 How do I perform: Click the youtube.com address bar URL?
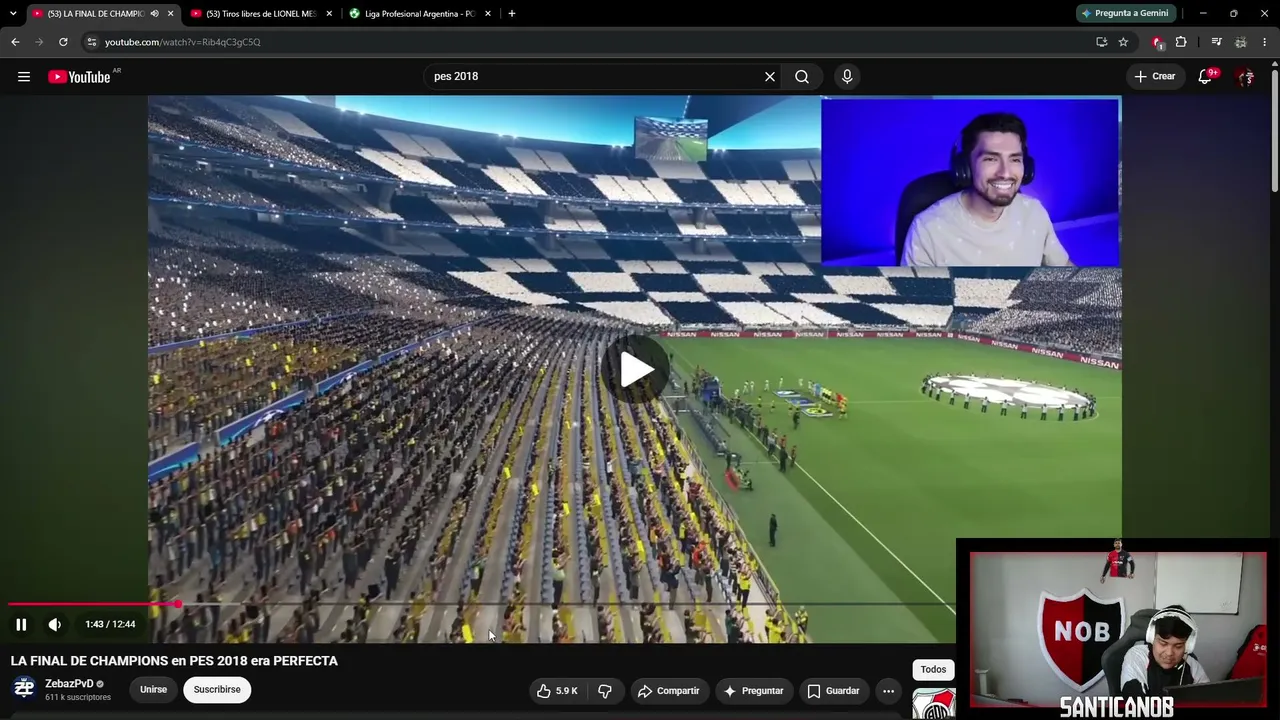pos(182,42)
